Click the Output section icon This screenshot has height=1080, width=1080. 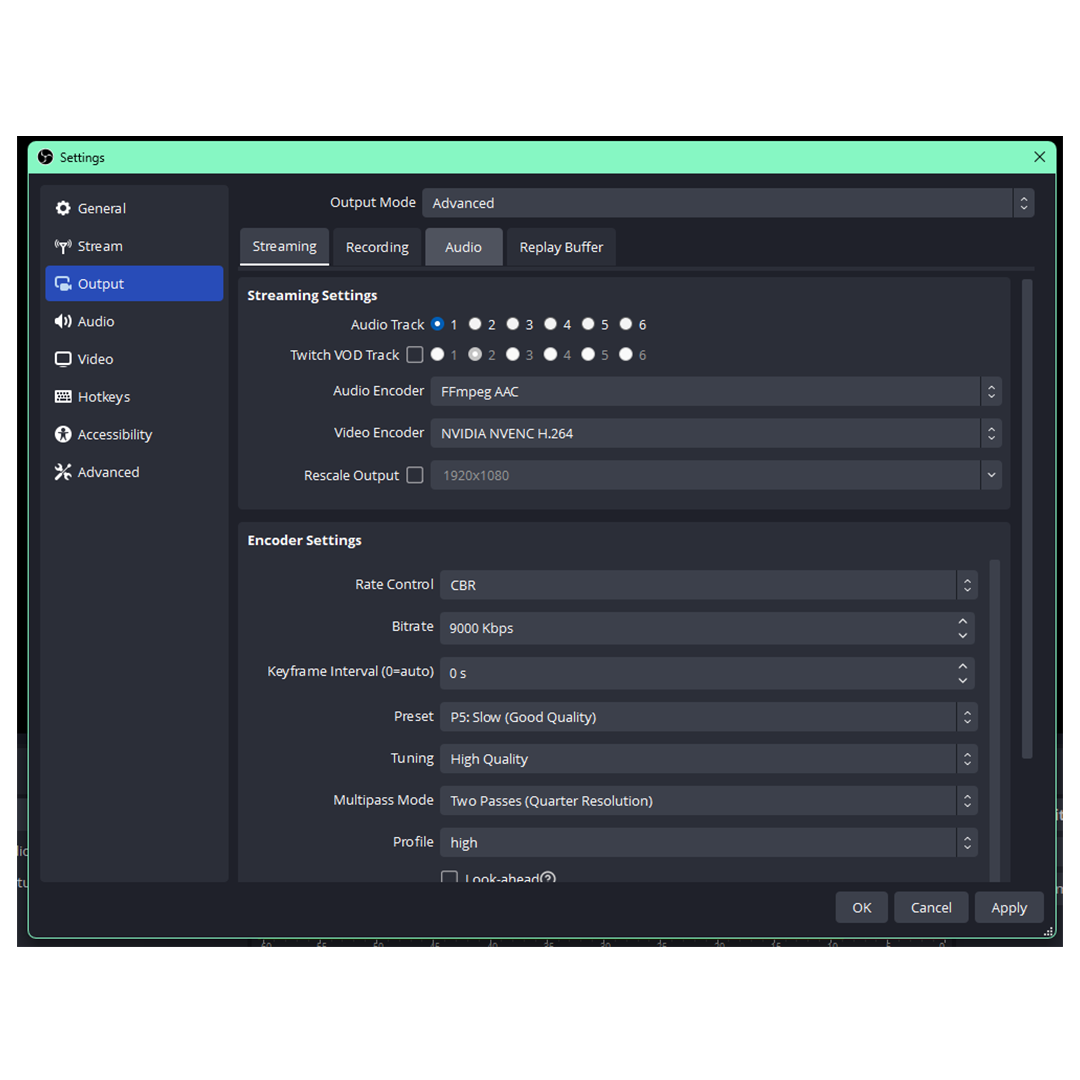62,283
